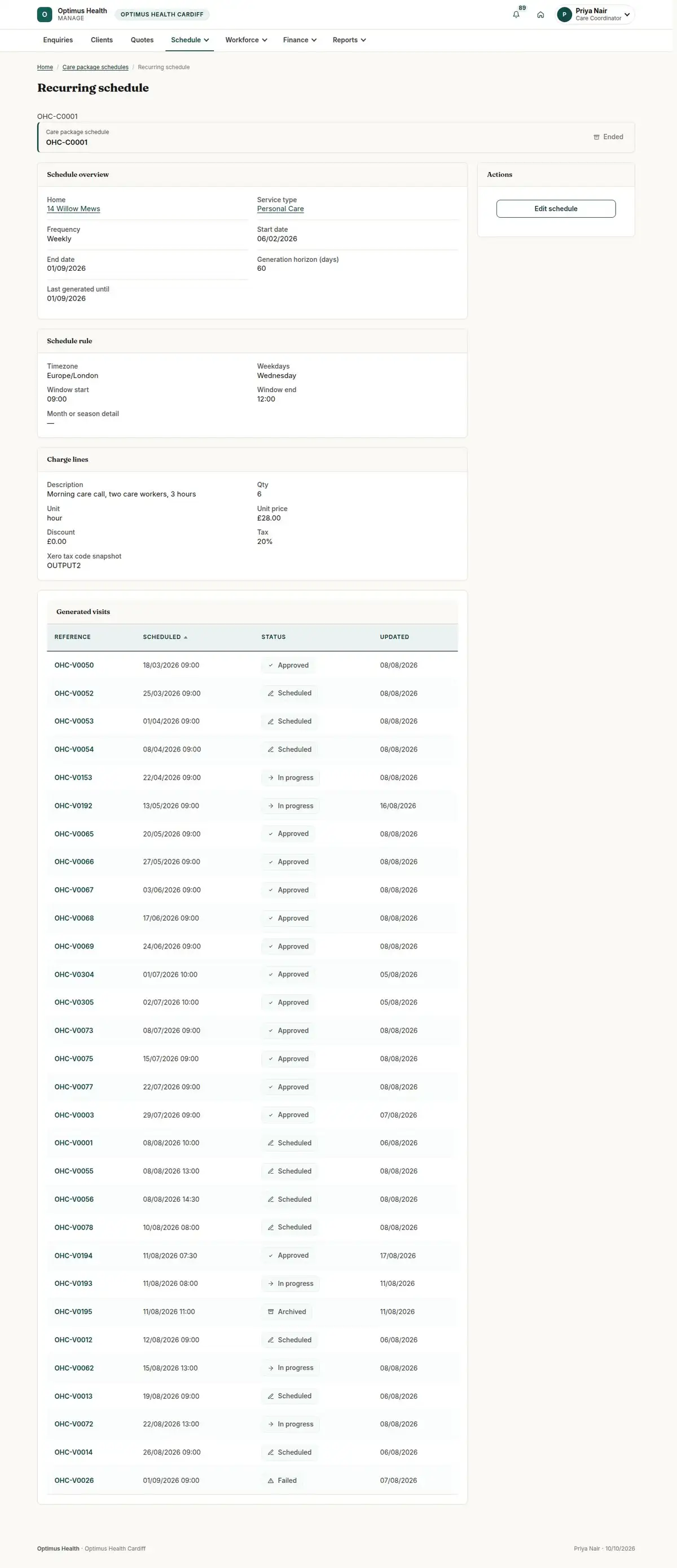This screenshot has height=1568, width=677.
Task: Open visit reference OHC-V0013
Action: pyautogui.click(x=74, y=1396)
